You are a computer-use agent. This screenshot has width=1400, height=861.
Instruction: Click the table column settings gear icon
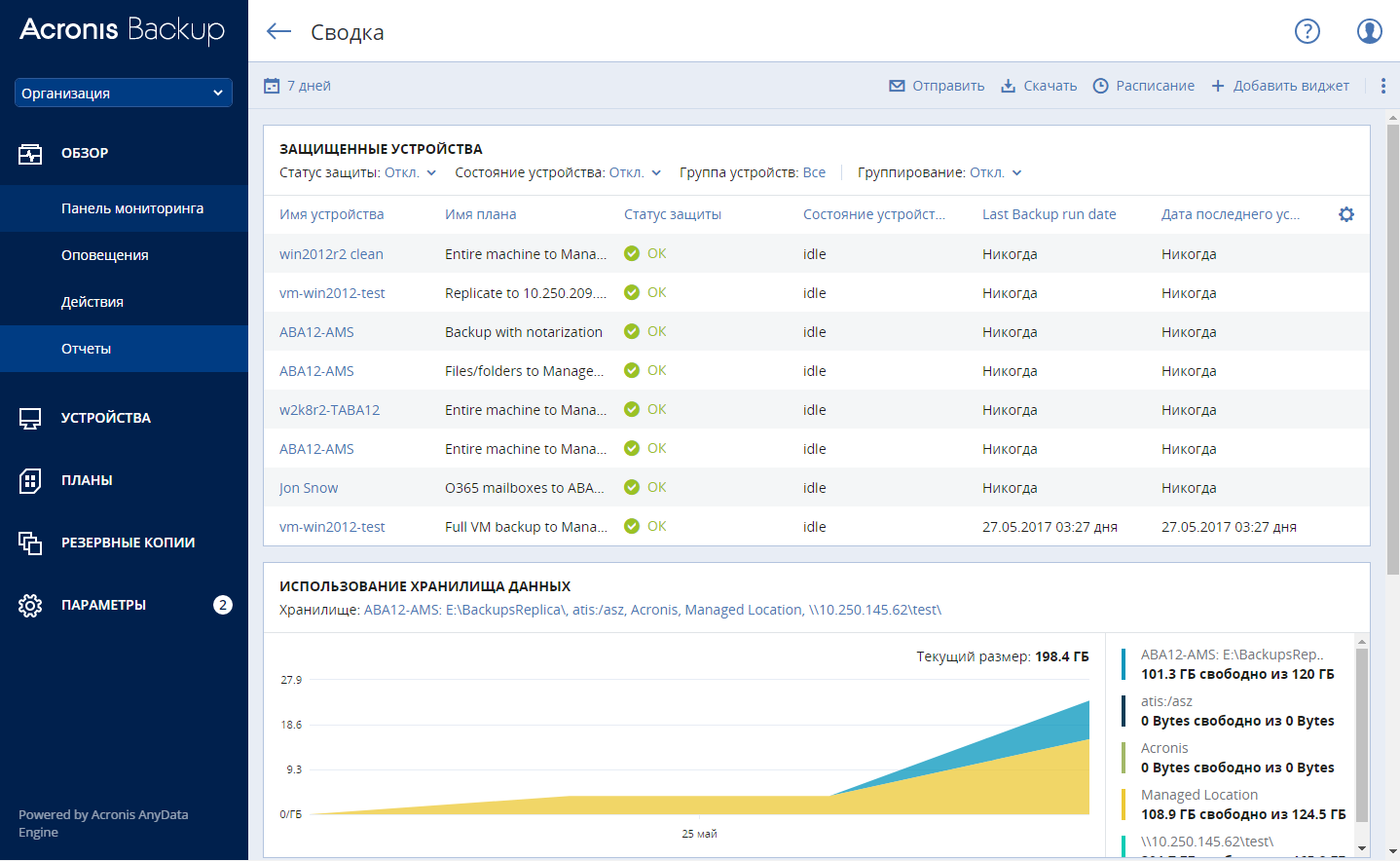[1345, 214]
